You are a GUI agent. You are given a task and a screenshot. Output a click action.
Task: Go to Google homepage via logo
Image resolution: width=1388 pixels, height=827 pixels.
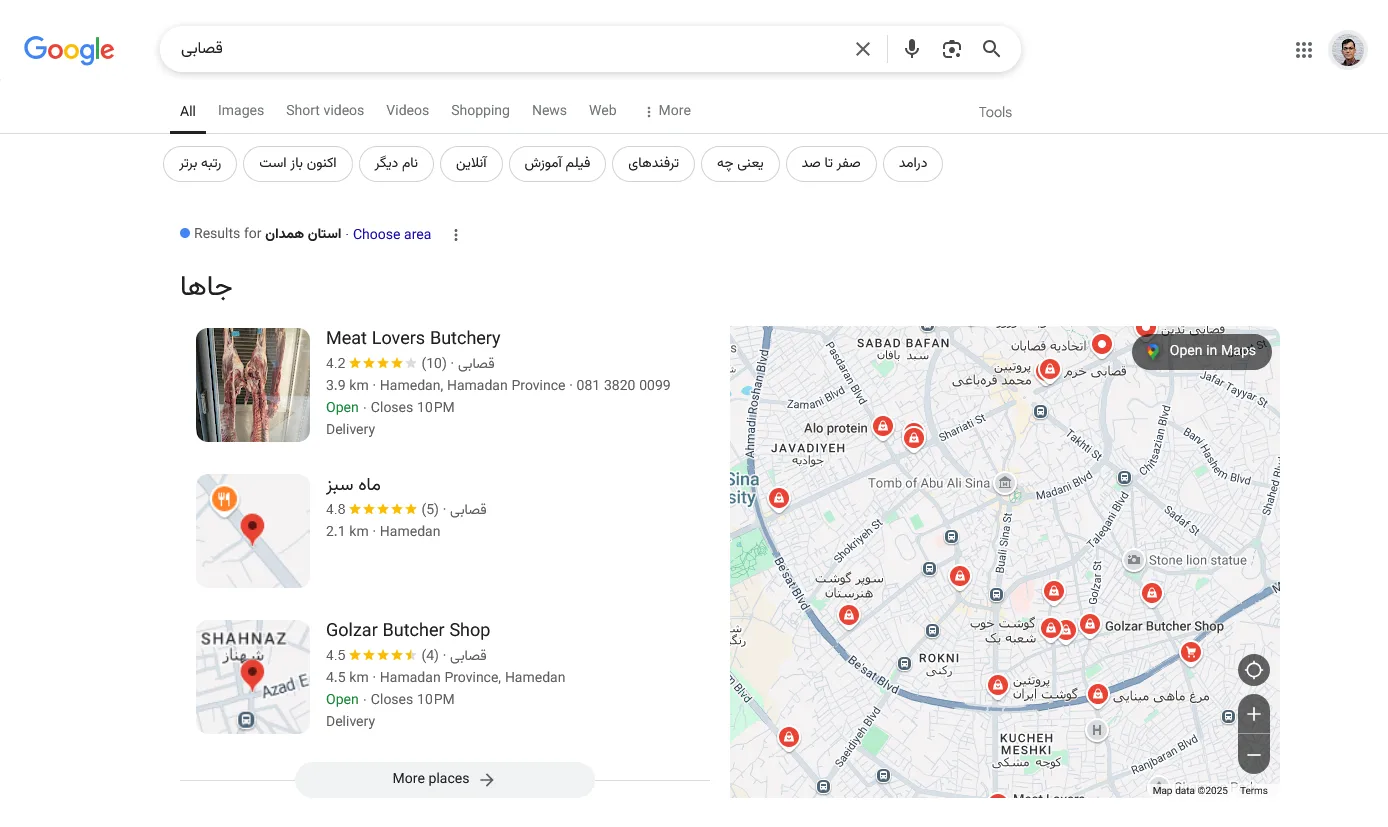[69, 50]
